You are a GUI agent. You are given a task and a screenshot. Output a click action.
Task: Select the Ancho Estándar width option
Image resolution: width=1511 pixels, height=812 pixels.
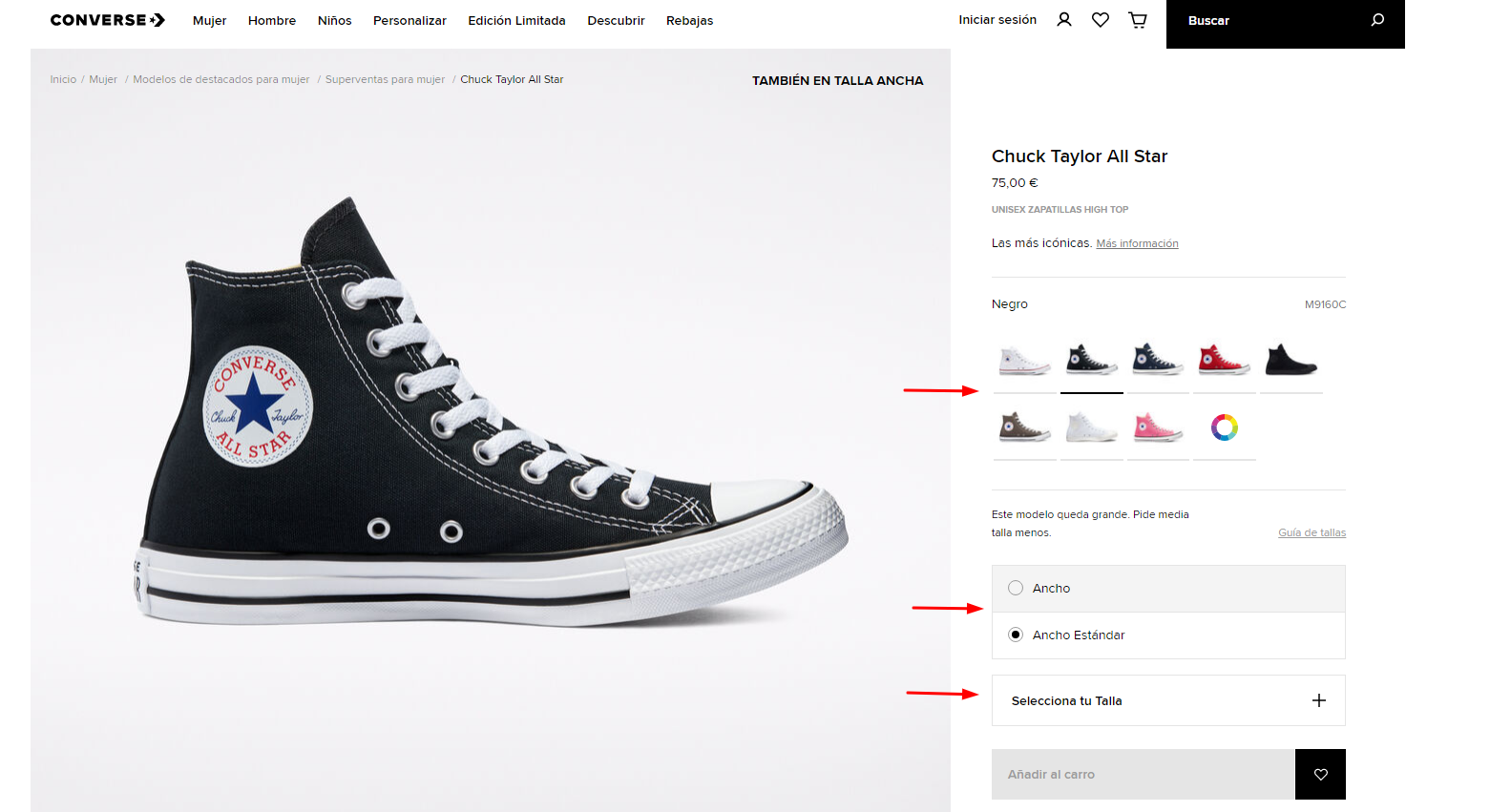[1168, 635]
